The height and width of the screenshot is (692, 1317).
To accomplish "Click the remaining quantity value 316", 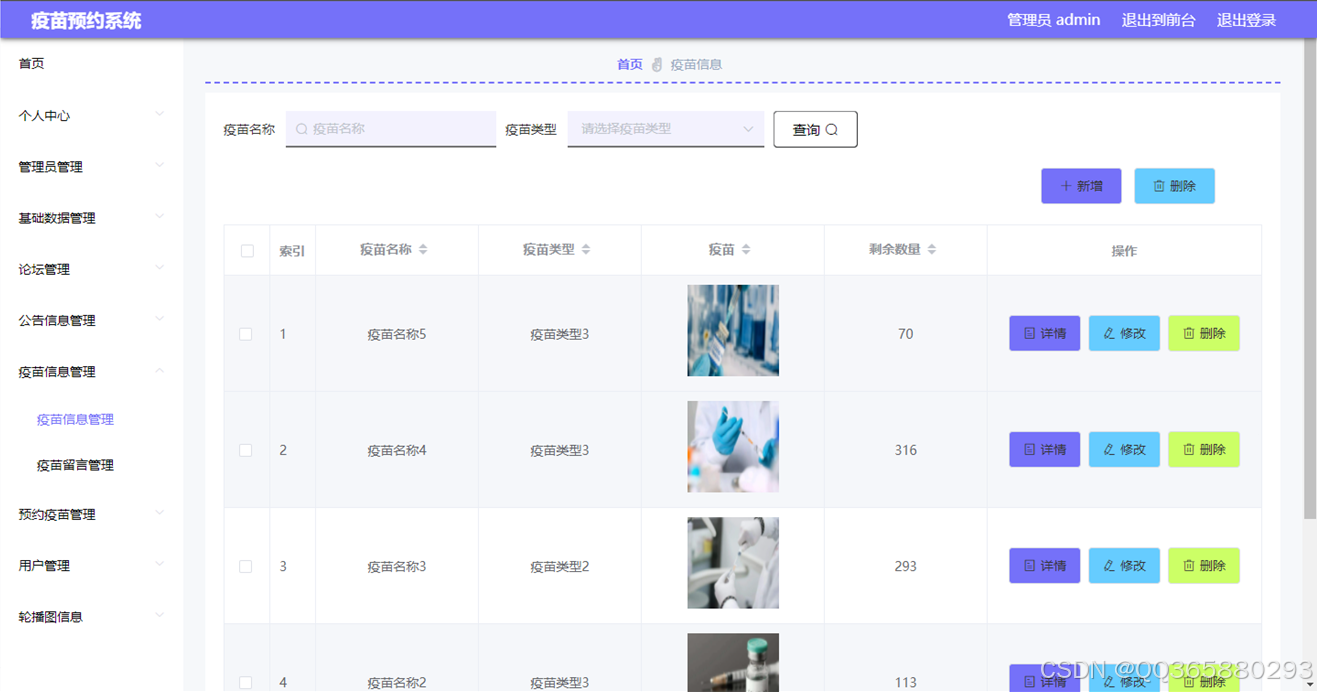I will (906, 450).
